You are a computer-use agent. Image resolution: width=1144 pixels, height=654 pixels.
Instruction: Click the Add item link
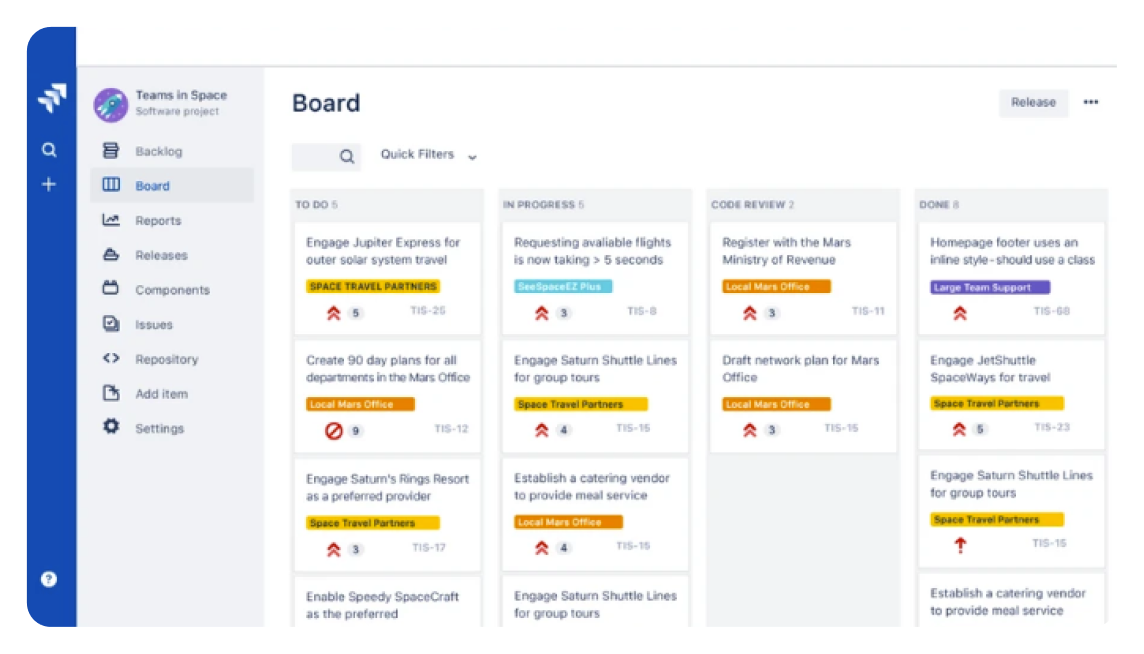click(x=161, y=394)
